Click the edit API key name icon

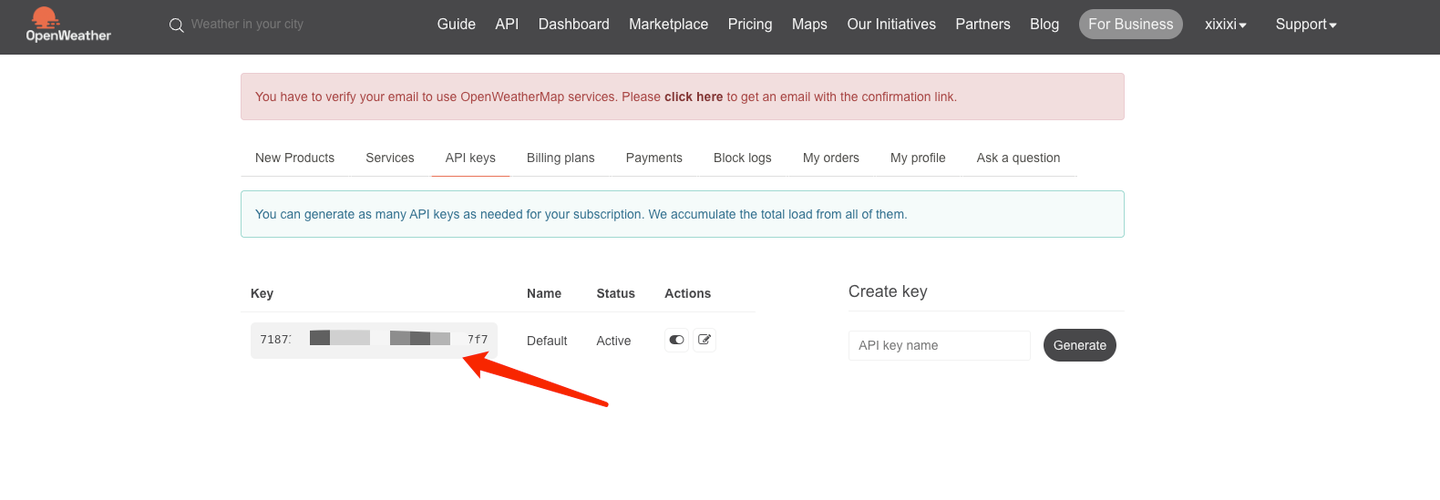704,340
